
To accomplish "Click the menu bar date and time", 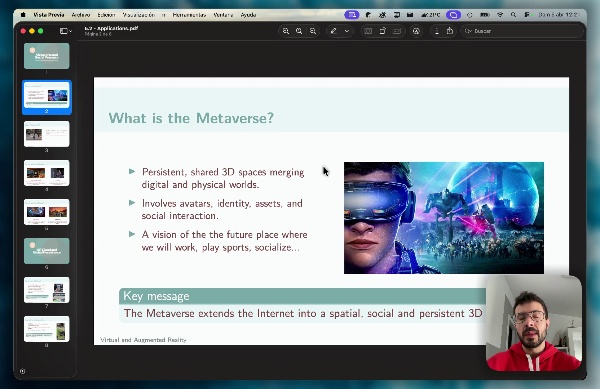I will point(558,15).
